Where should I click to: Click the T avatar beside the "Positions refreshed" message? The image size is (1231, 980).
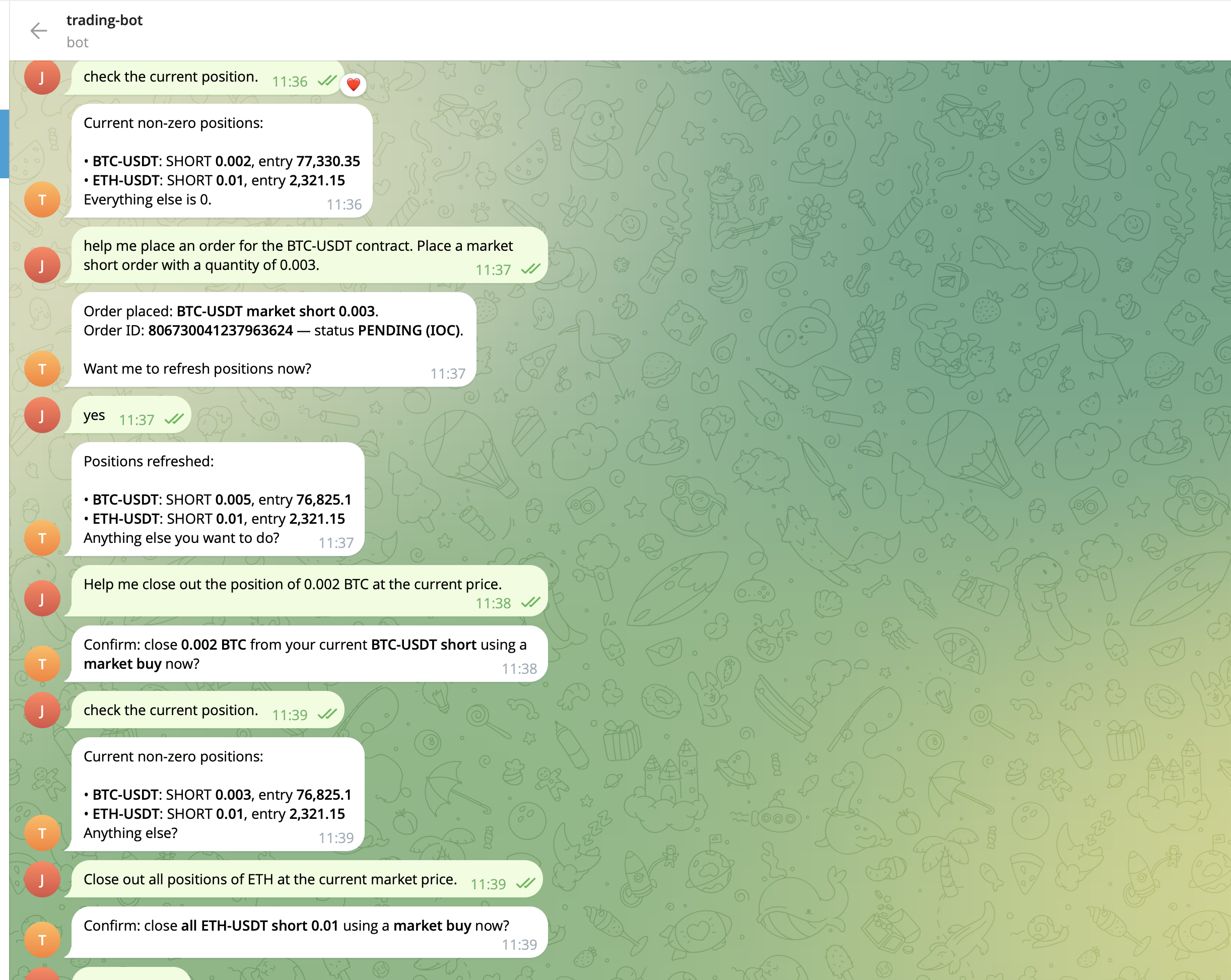click(42, 538)
